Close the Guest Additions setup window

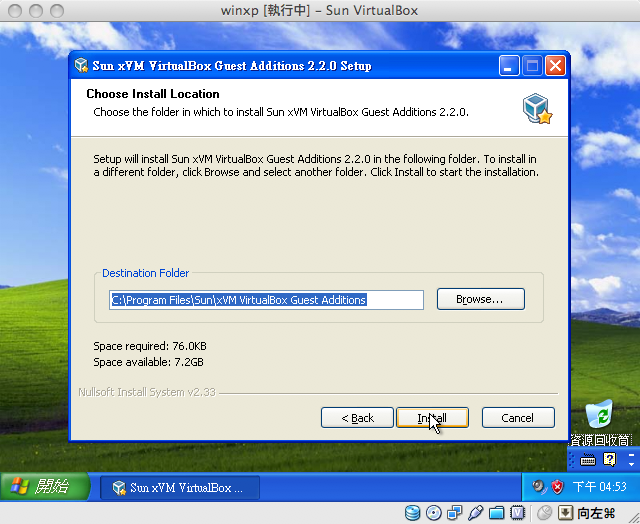[x=556, y=66]
